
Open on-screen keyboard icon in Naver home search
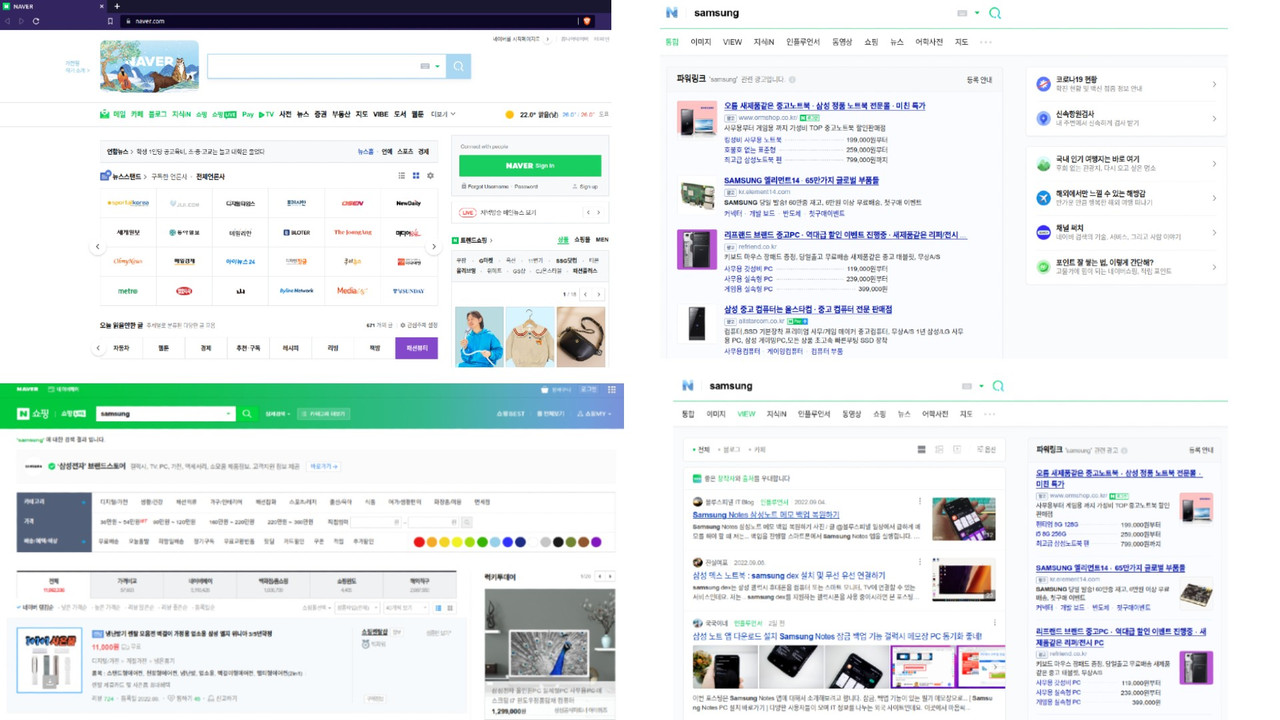pos(425,66)
